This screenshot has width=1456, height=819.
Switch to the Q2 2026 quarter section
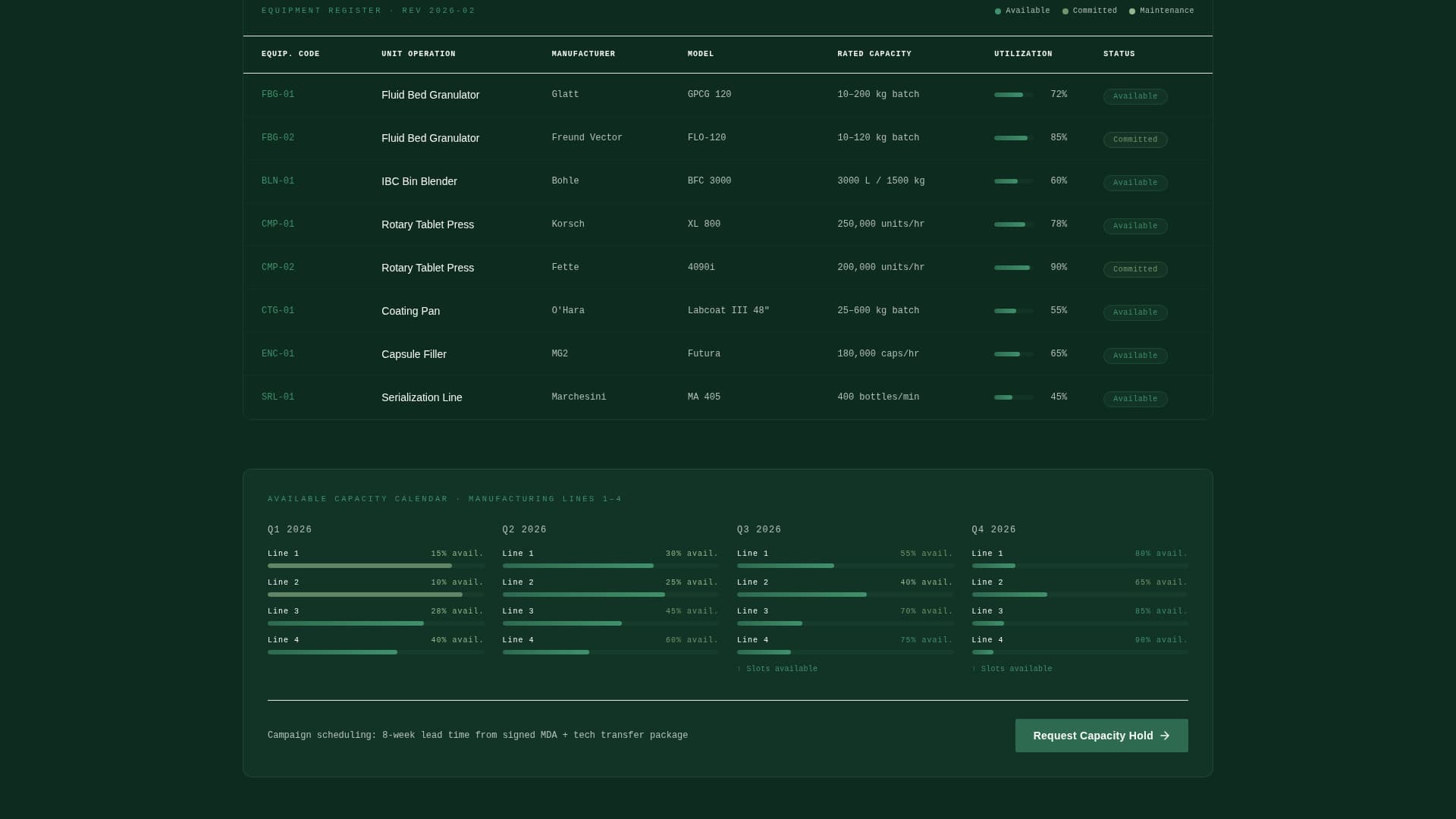tap(524, 529)
